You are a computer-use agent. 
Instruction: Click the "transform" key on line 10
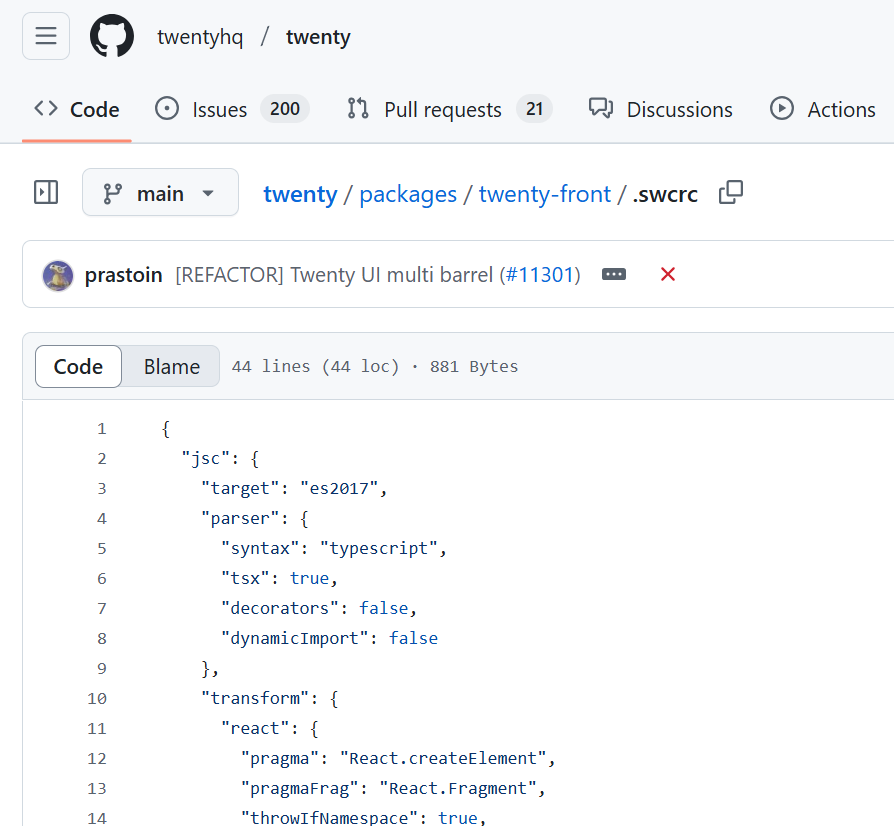[x=255, y=698]
